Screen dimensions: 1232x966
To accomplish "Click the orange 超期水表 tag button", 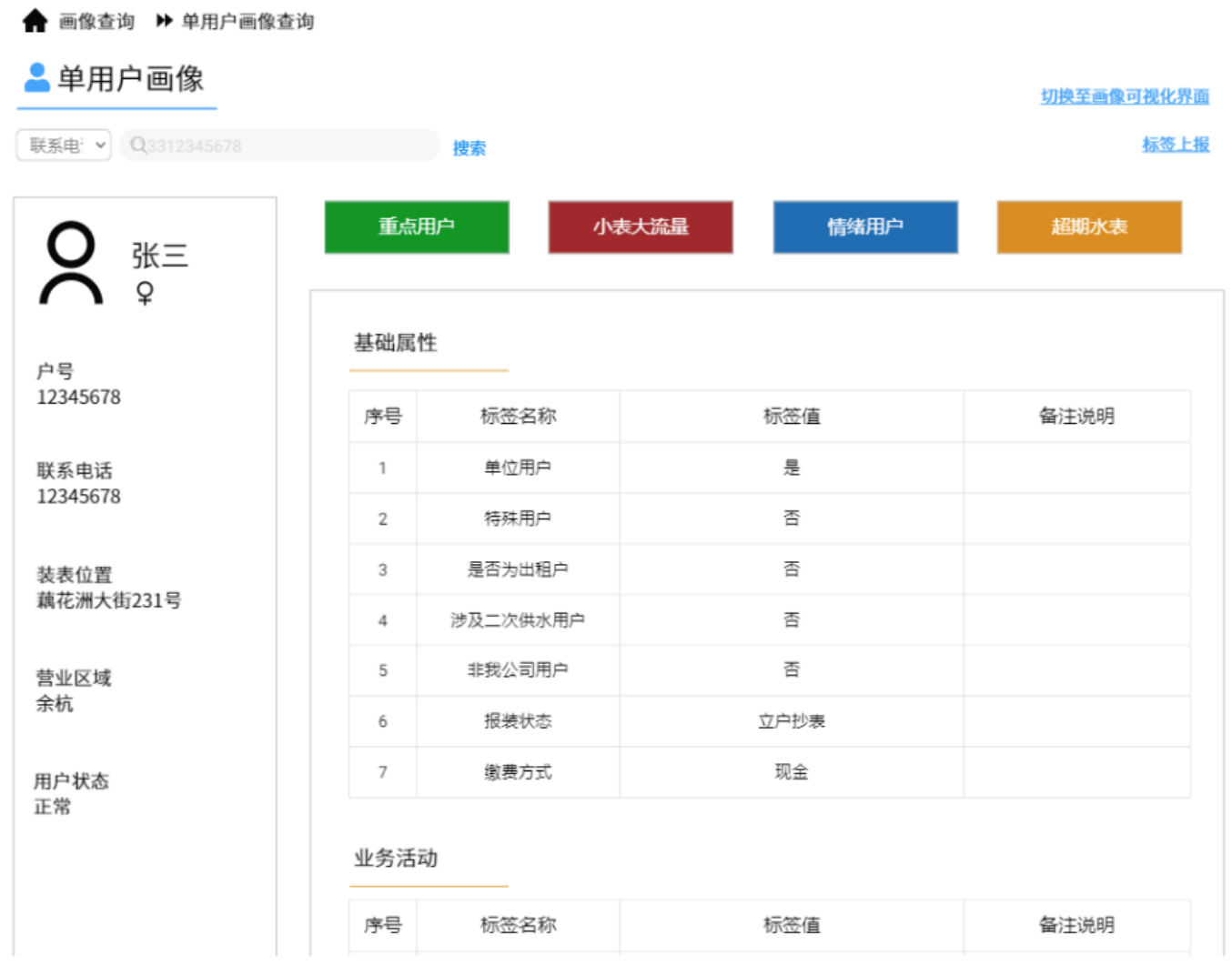I will click(x=1088, y=226).
